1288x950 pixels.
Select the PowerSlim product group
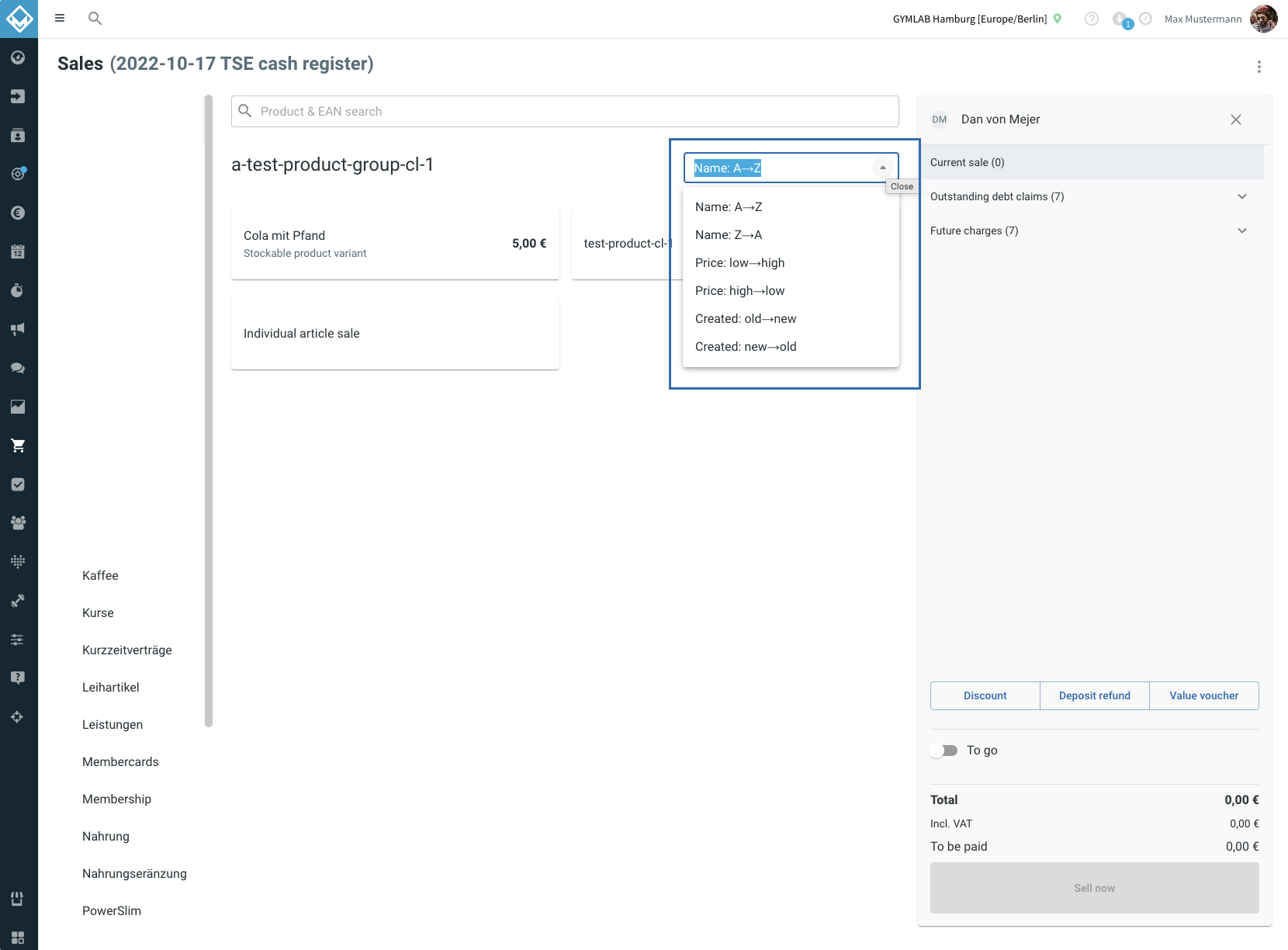[x=112, y=911]
